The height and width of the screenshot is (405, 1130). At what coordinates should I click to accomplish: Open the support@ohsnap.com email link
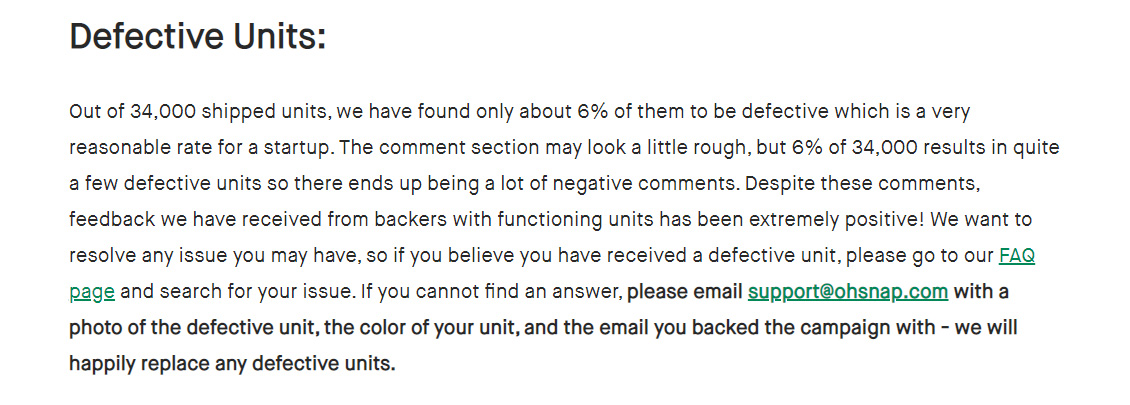tap(848, 292)
